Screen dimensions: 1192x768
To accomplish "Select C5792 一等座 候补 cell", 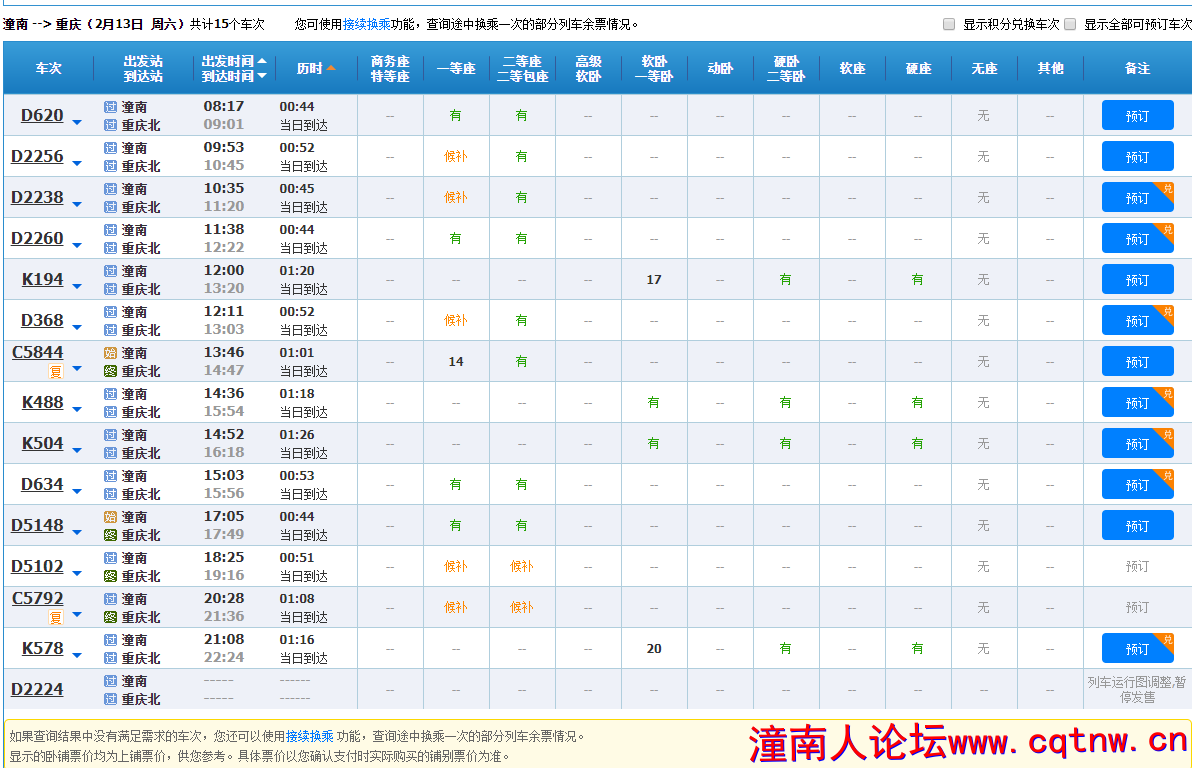I will (x=455, y=608).
